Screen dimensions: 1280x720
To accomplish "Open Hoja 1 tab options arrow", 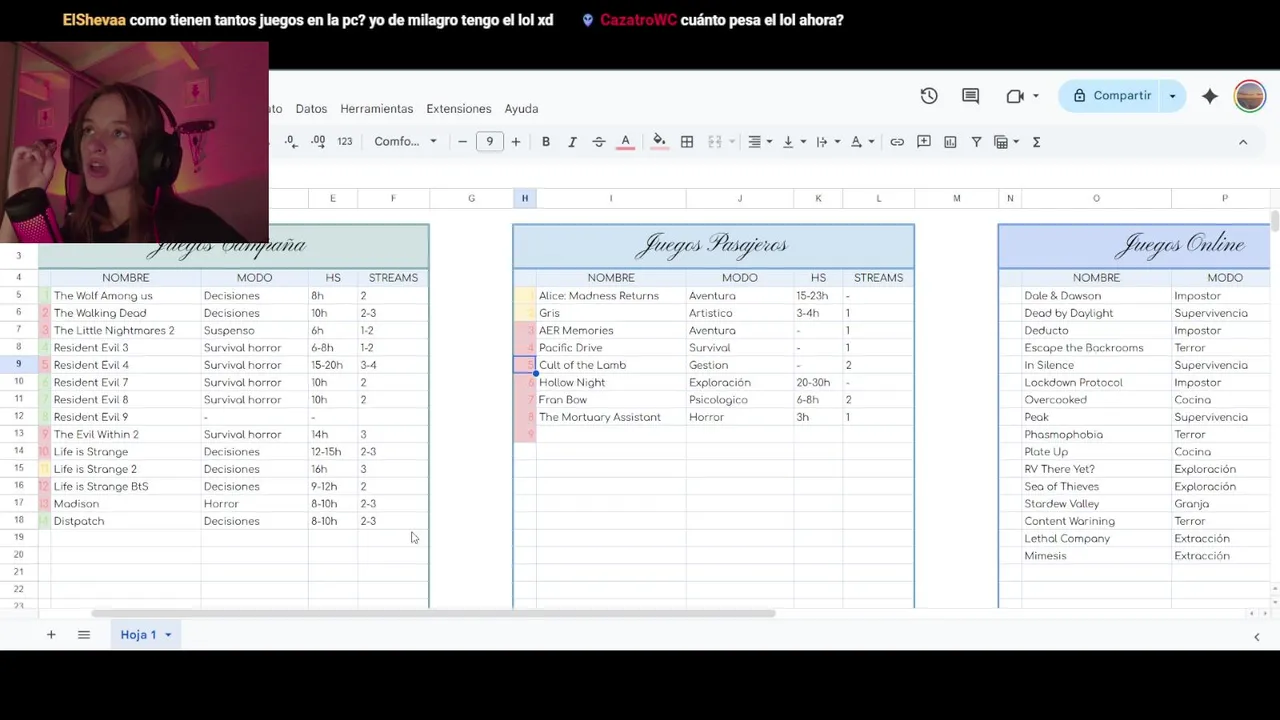I will click(168, 635).
